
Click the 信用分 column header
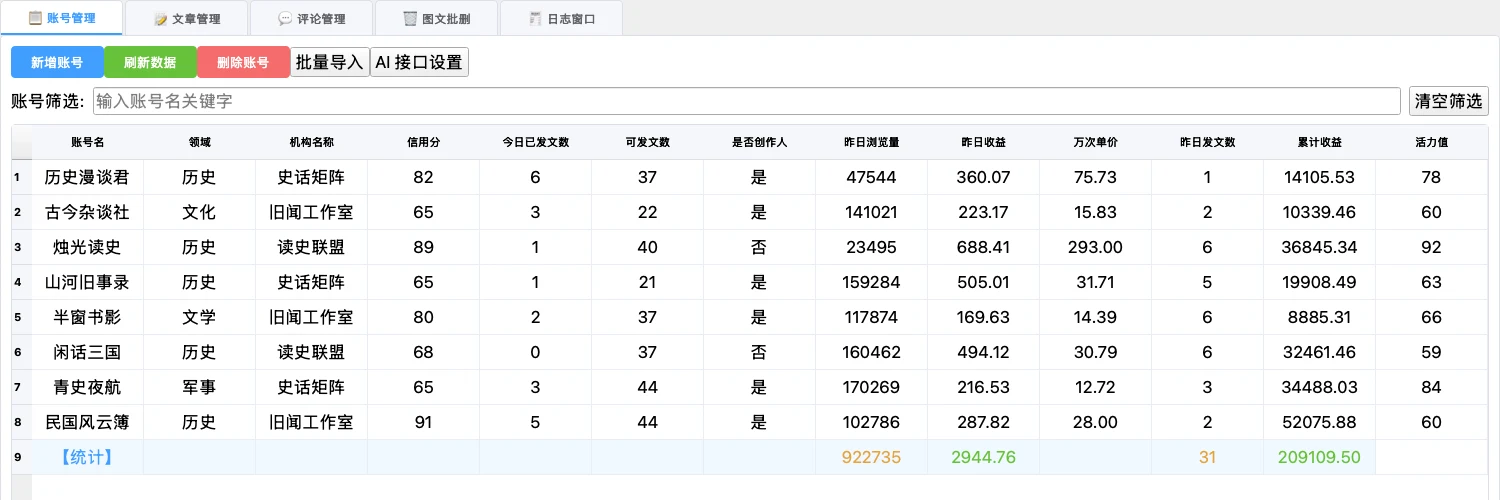423,142
